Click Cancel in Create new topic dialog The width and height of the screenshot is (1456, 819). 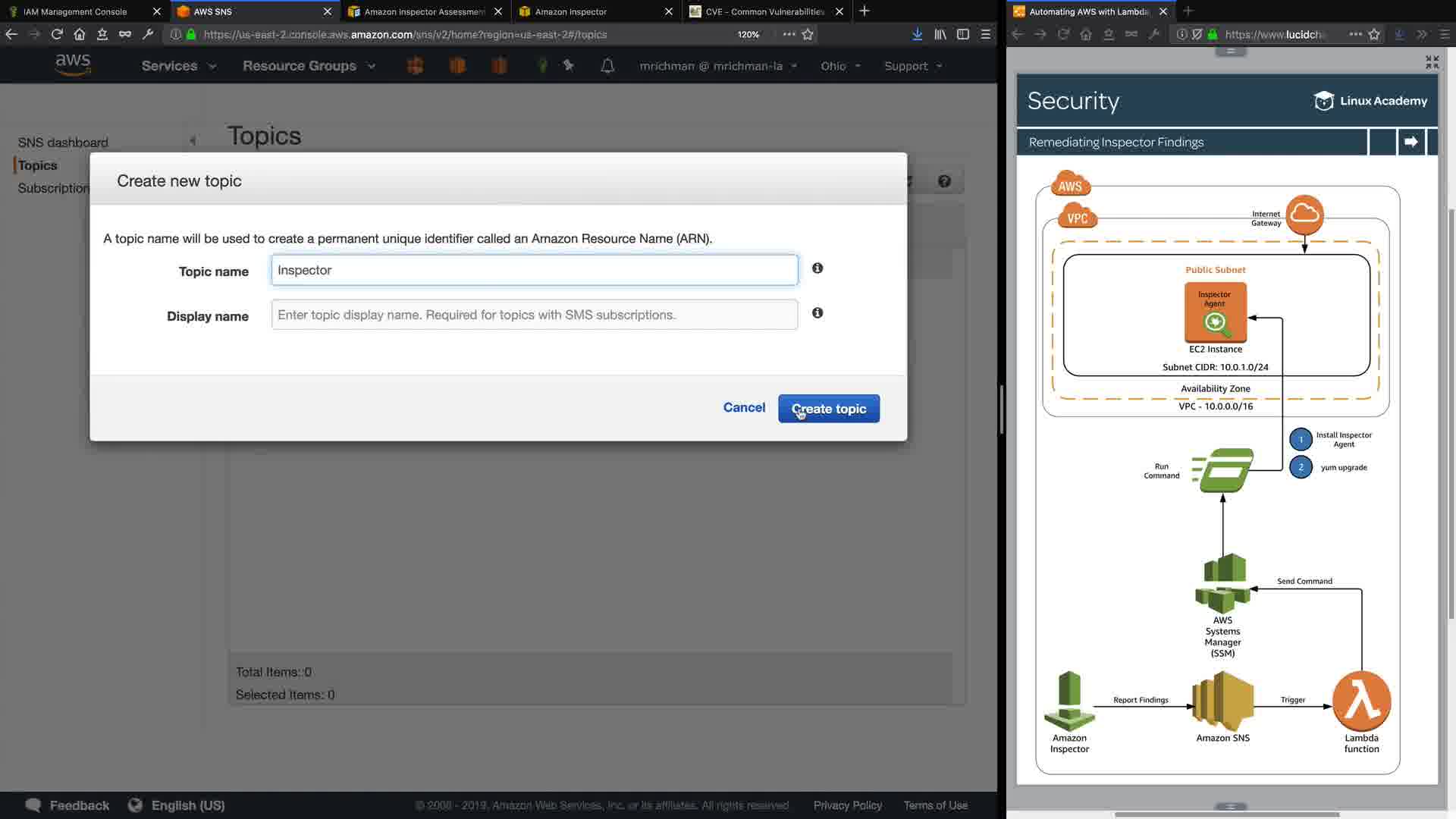(x=744, y=408)
